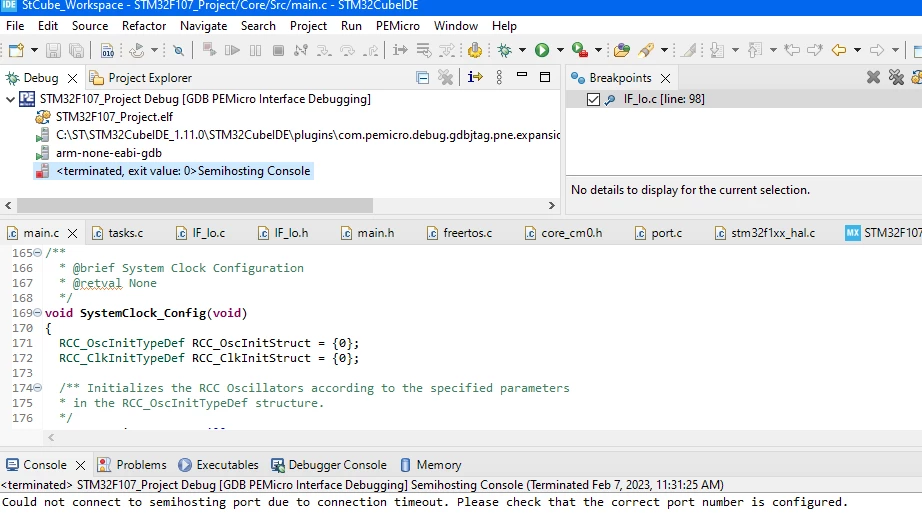Close the main.c editor tab
This screenshot has width=922, height=530.
[72, 234]
